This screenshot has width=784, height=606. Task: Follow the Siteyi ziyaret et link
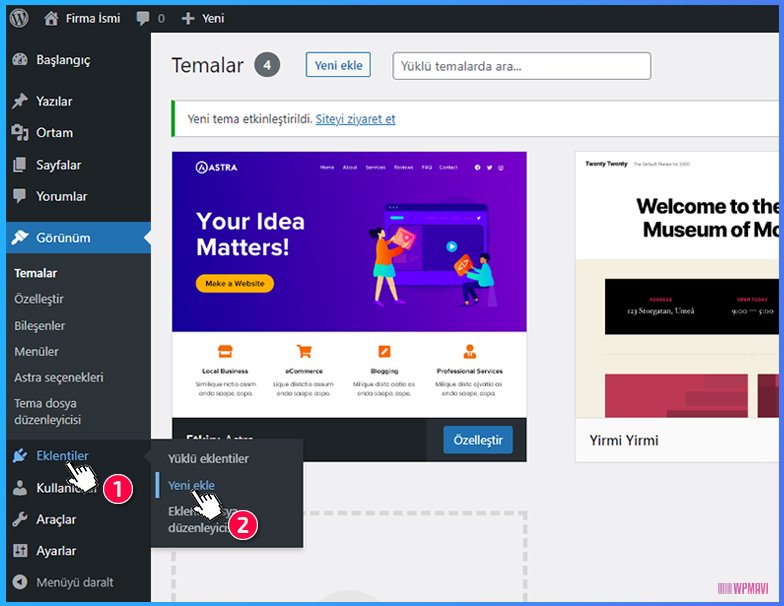click(x=356, y=119)
